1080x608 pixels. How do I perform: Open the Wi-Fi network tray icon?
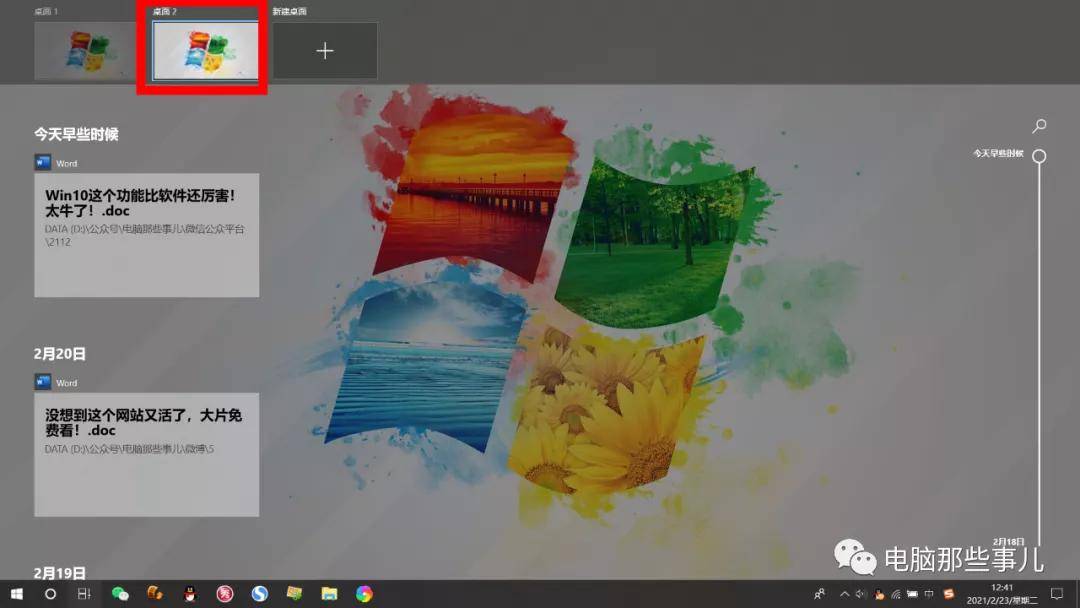click(895, 594)
